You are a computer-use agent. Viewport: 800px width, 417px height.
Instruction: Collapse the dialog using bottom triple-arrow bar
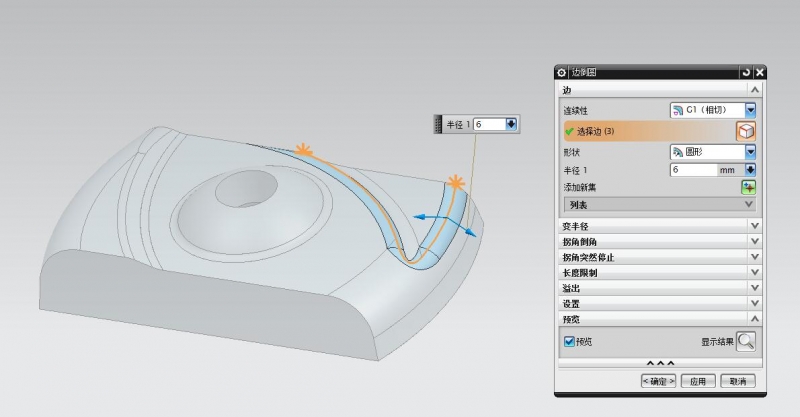tap(660, 362)
